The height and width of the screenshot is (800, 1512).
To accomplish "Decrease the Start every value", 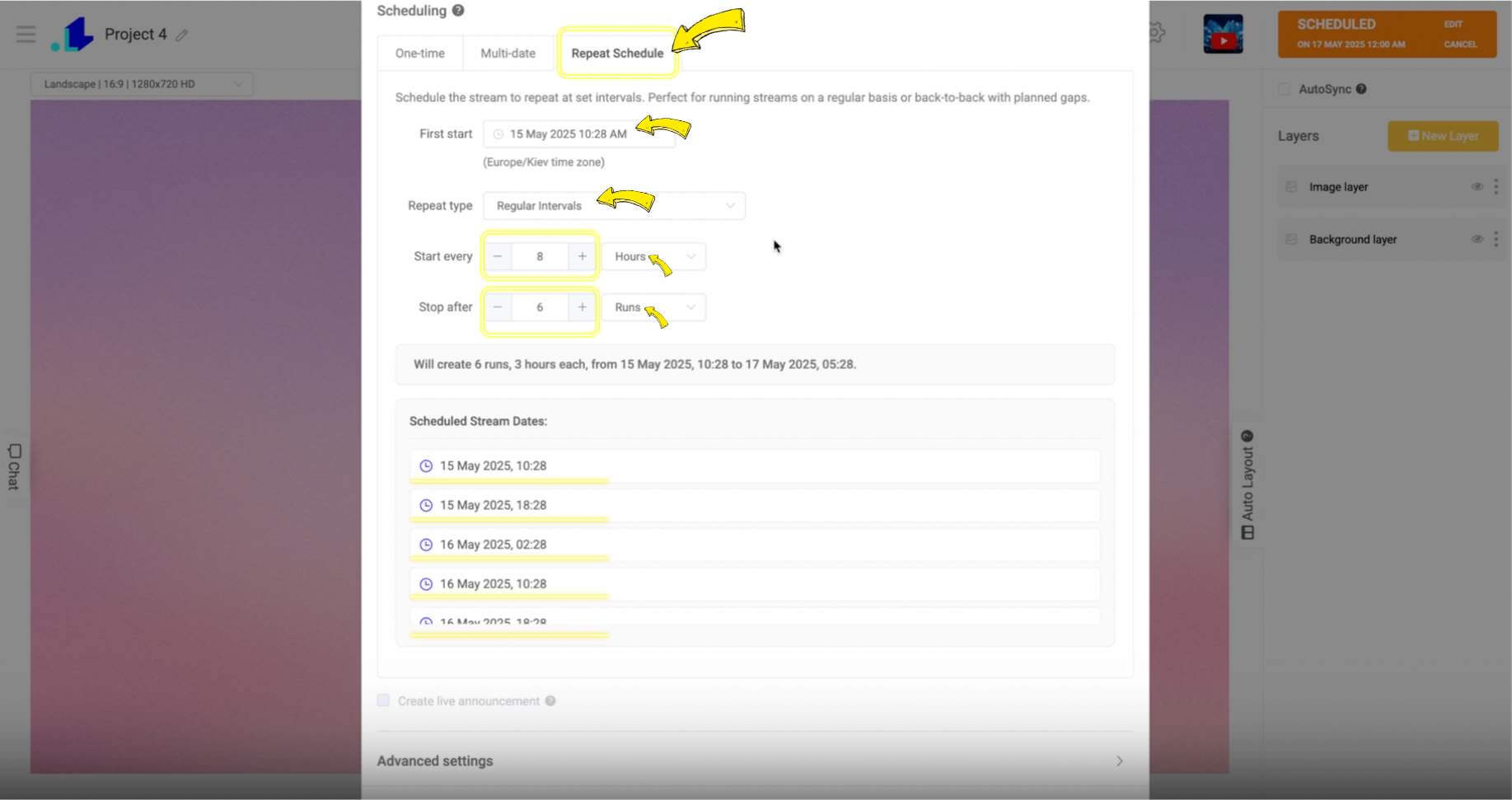I will 498,256.
